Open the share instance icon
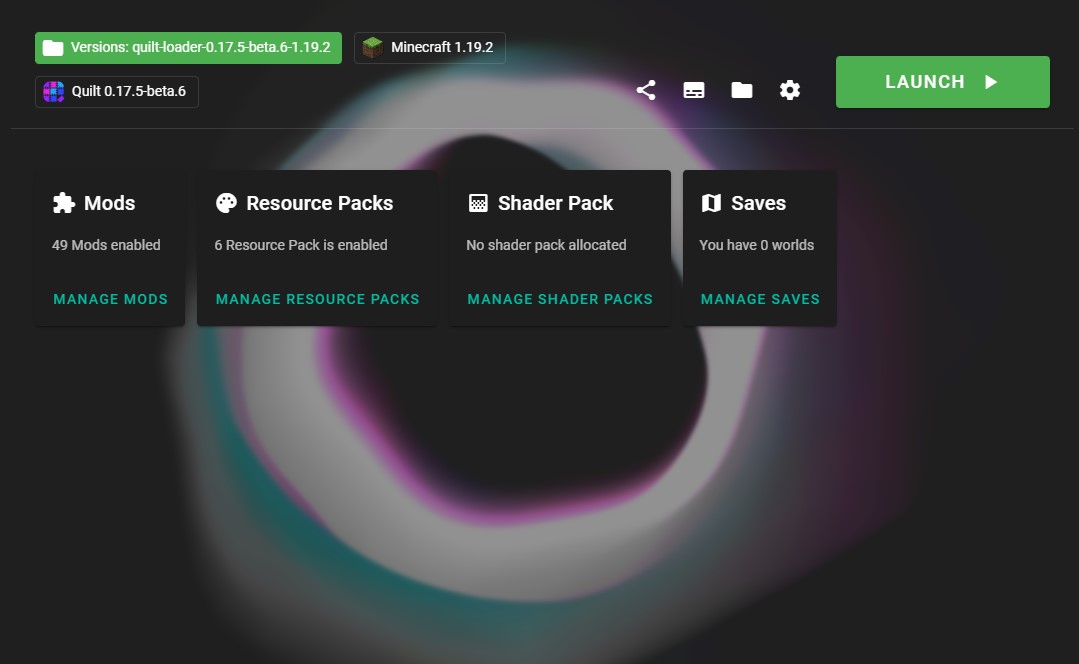The image size is (1079, 664). pyautogui.click(x=645, y=90)
